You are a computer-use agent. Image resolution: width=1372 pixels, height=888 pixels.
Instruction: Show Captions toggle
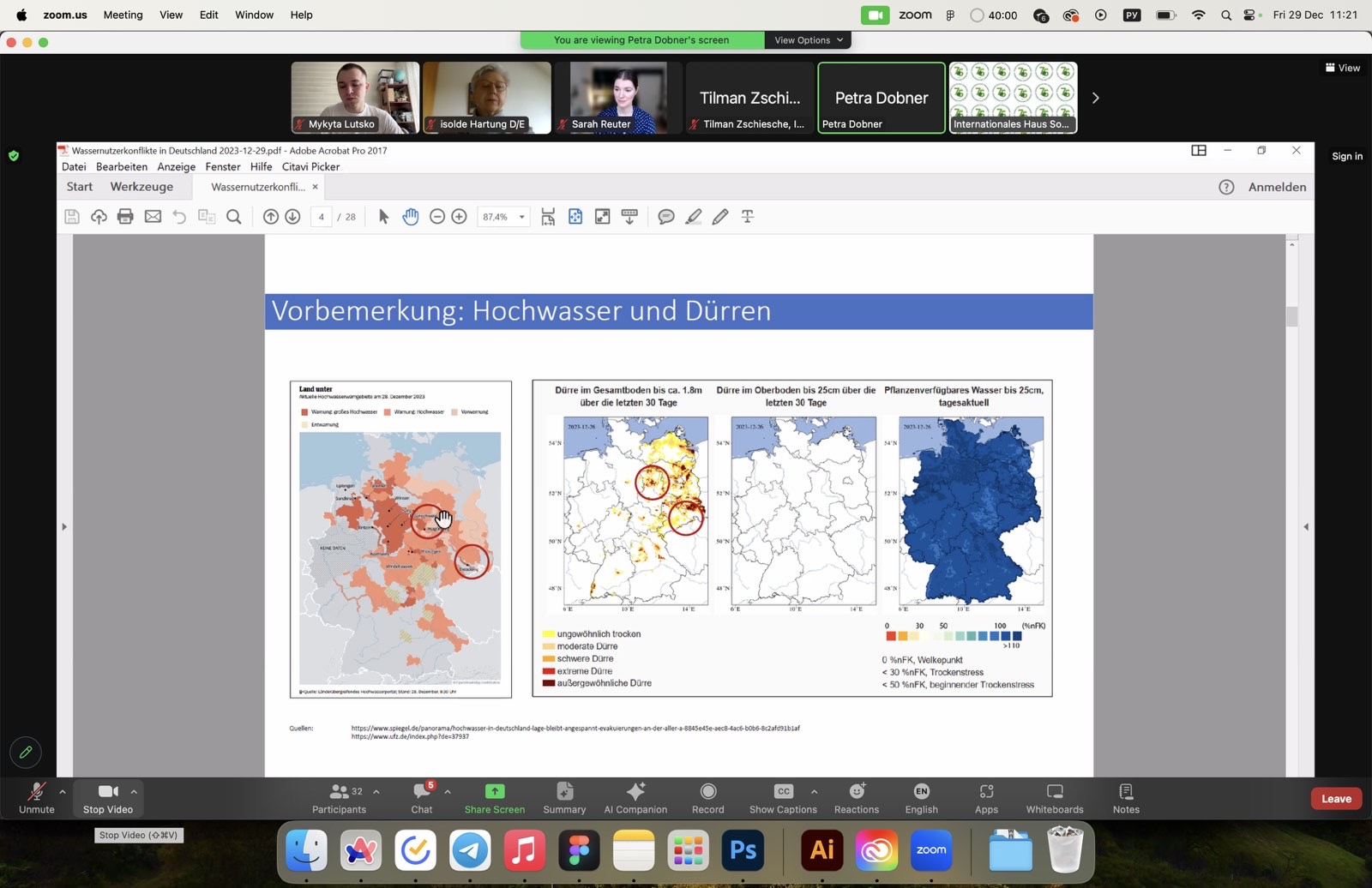pyautogui.click(x=783, y=798)
